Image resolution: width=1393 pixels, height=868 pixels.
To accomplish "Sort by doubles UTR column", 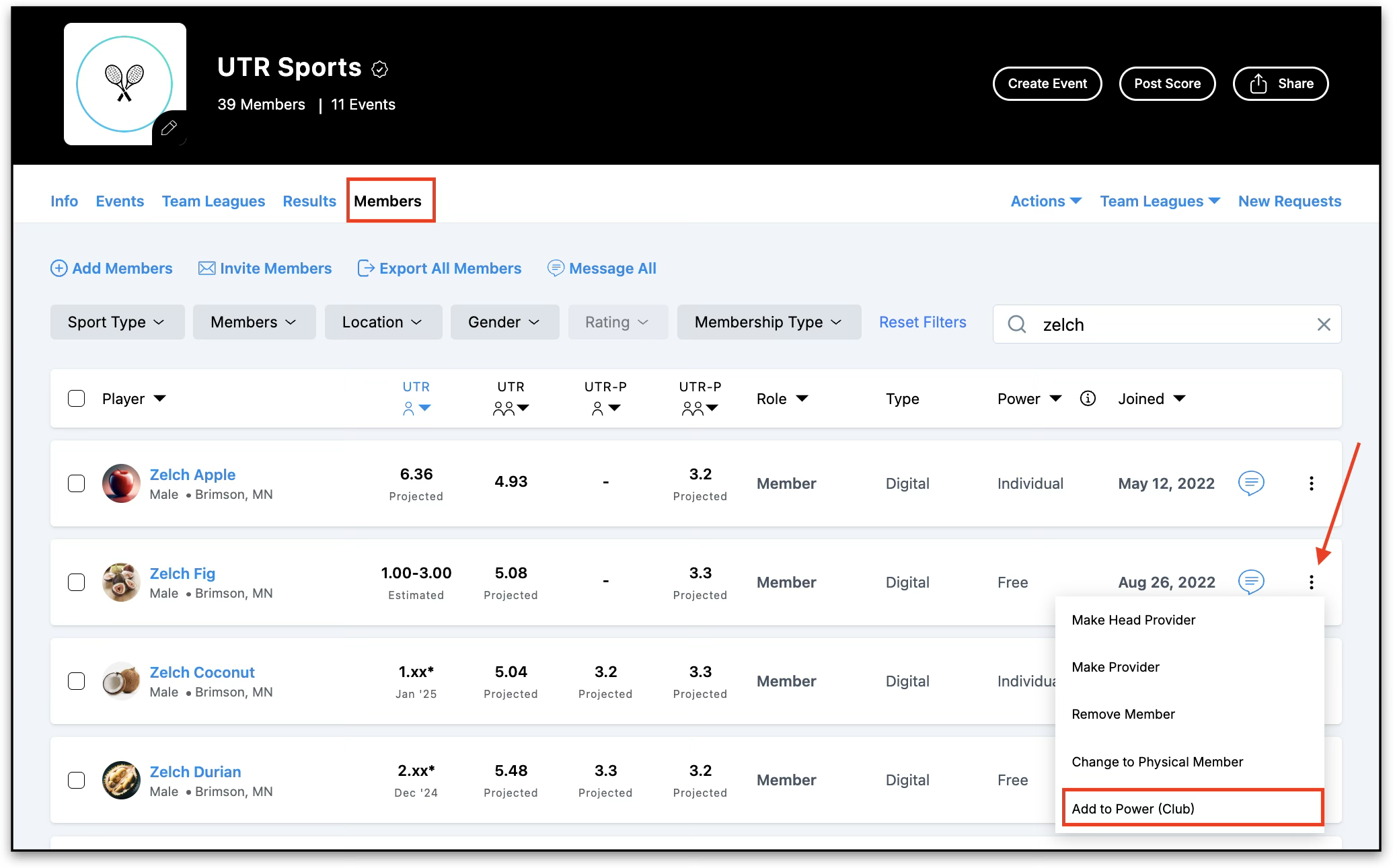I will pyautogui.click(x=511, y=398).
